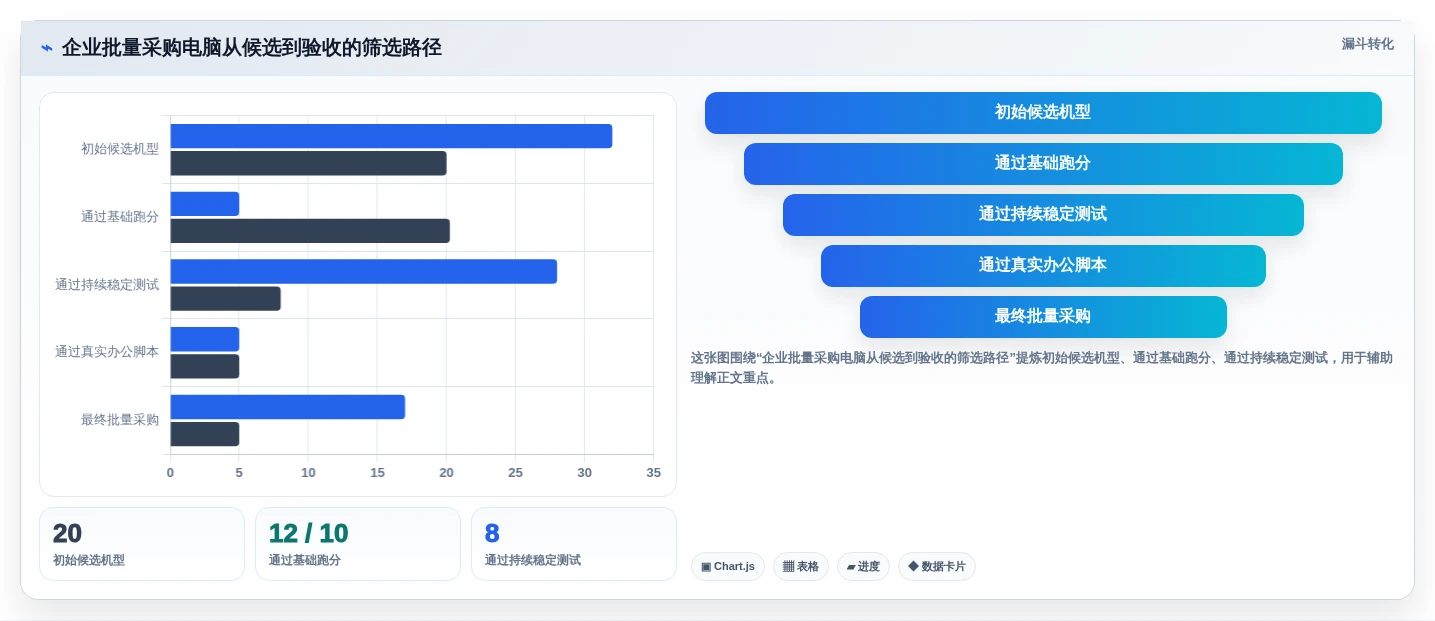The image size is (1435, 621).
Task: Click the 通过基础跑分 chart axis label
Action: (120, 217)
